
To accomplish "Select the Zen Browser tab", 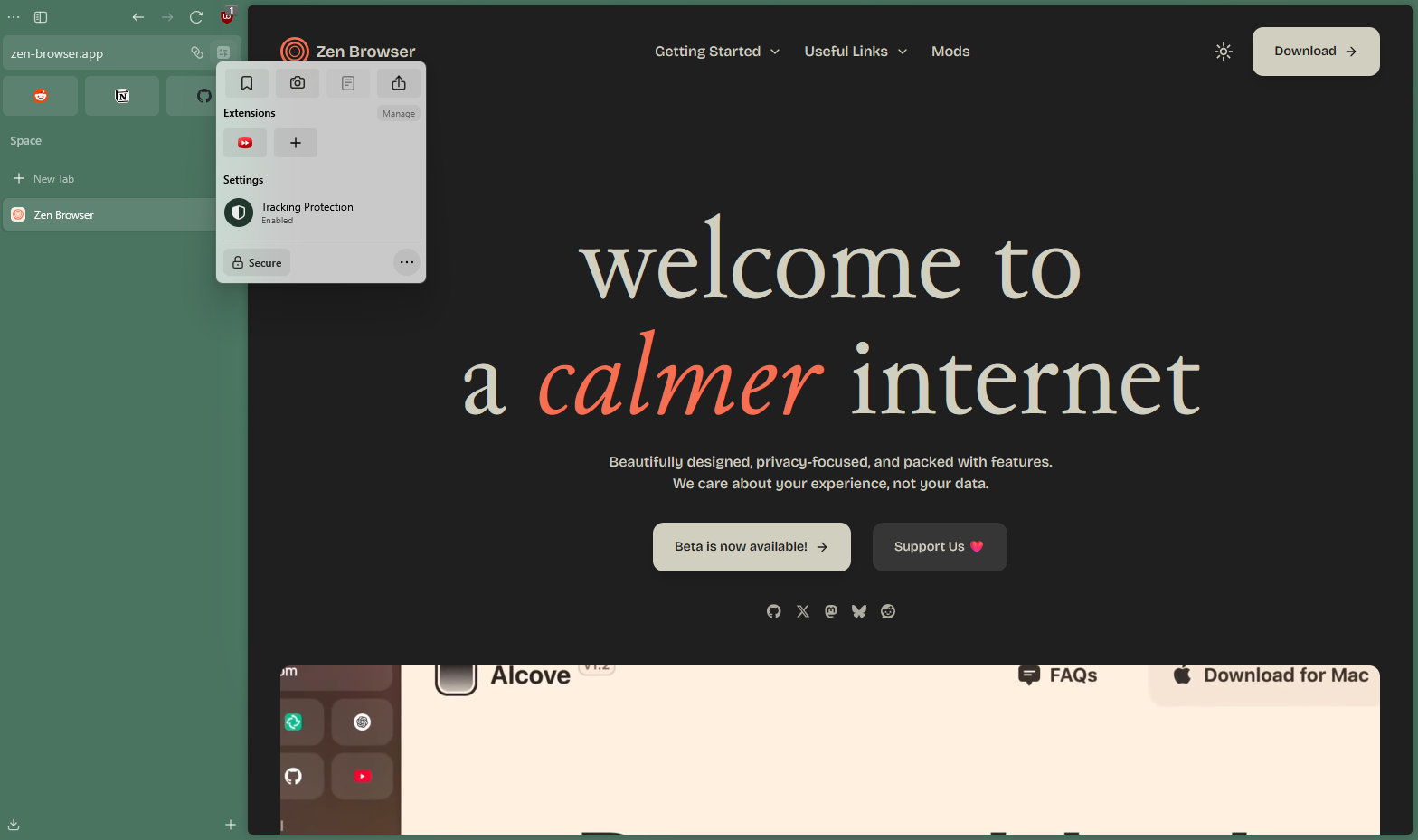I will pos(109,214).
